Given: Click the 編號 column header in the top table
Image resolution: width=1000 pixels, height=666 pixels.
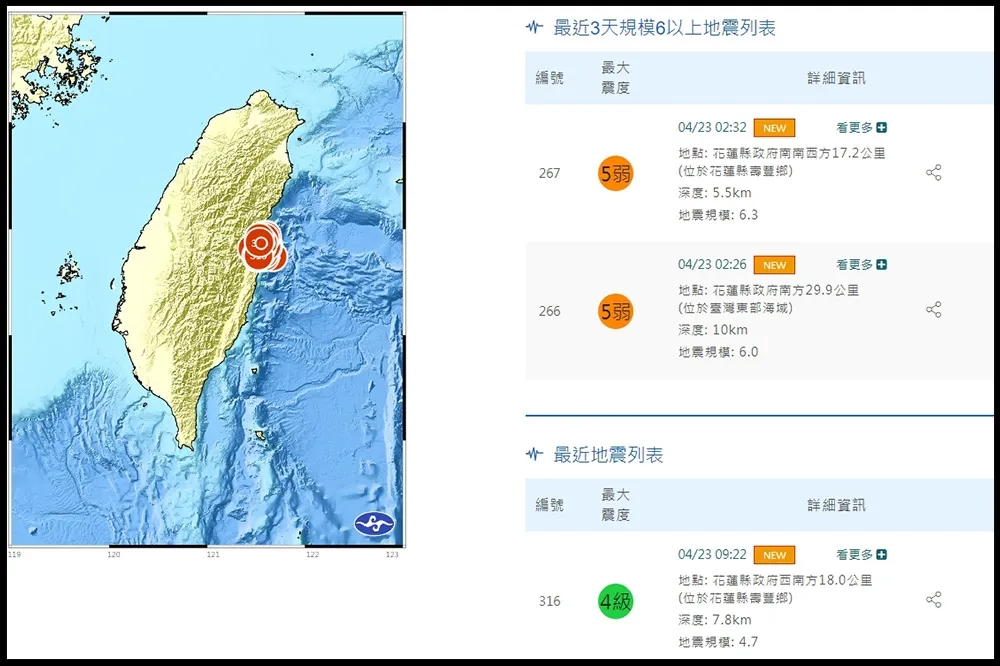Looking at the screenshot, I should coord(549,78).
